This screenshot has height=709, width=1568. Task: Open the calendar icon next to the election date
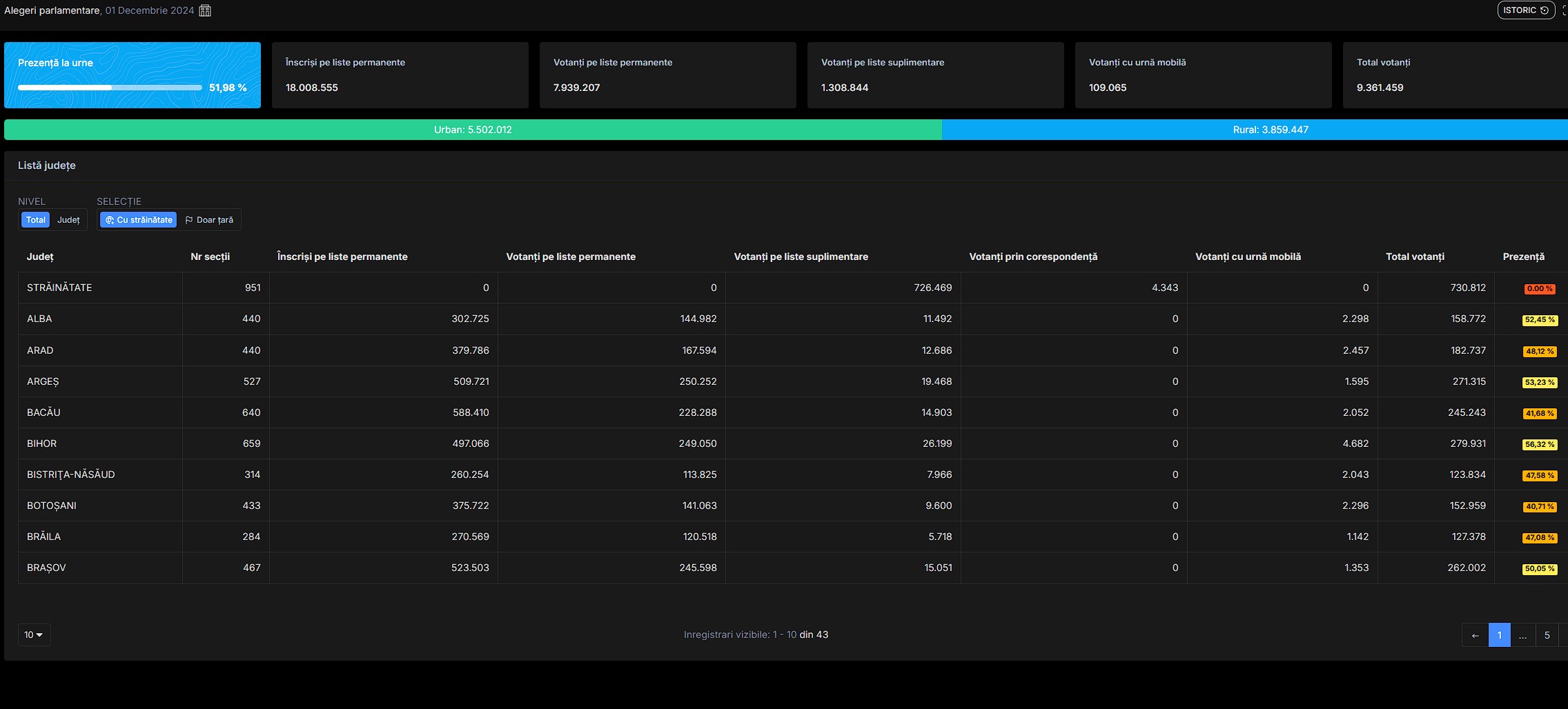click(x=205, y=10)
